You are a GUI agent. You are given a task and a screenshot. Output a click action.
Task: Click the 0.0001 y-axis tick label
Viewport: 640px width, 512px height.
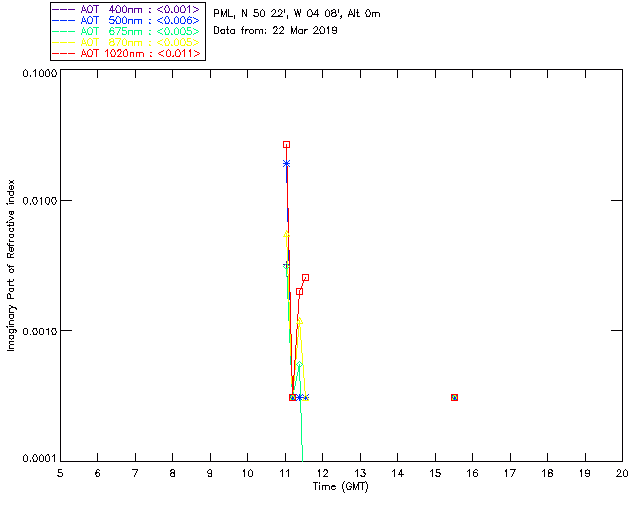coord(39,459)
